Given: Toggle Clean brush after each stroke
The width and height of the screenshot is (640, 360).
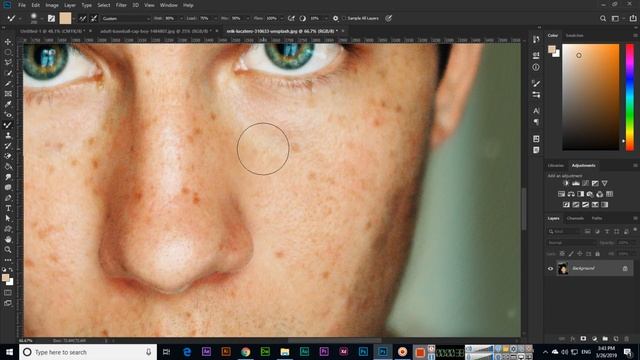Looking at the screenshot, I should coord(94,18).
